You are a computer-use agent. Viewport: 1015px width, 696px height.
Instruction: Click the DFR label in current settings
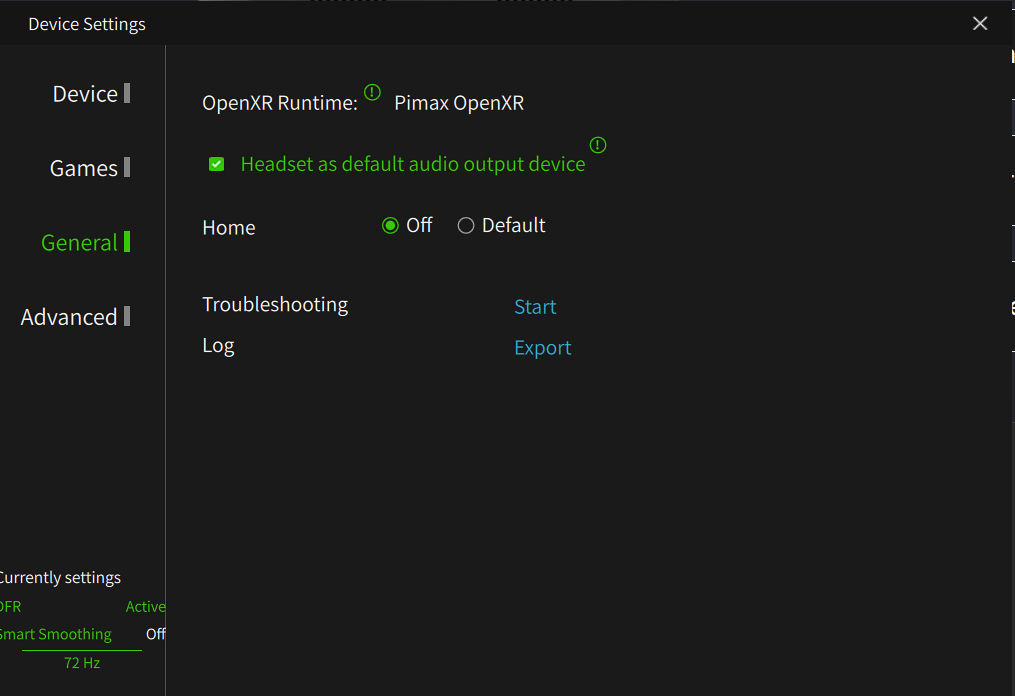pyautogui.click(x=10, y=607)
